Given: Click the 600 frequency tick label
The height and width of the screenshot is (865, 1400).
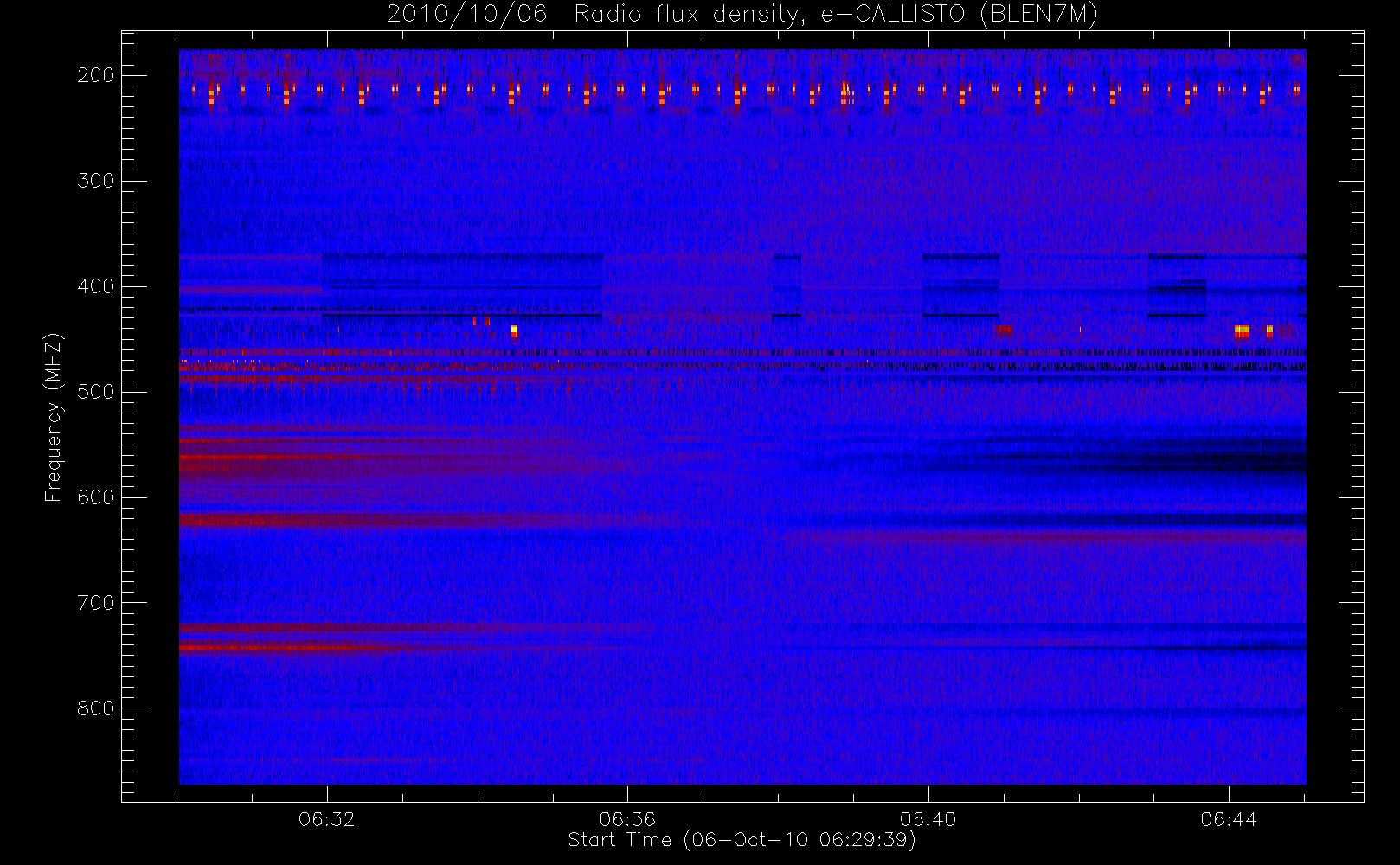Looking at the screenshot, I should coord(95,497).
